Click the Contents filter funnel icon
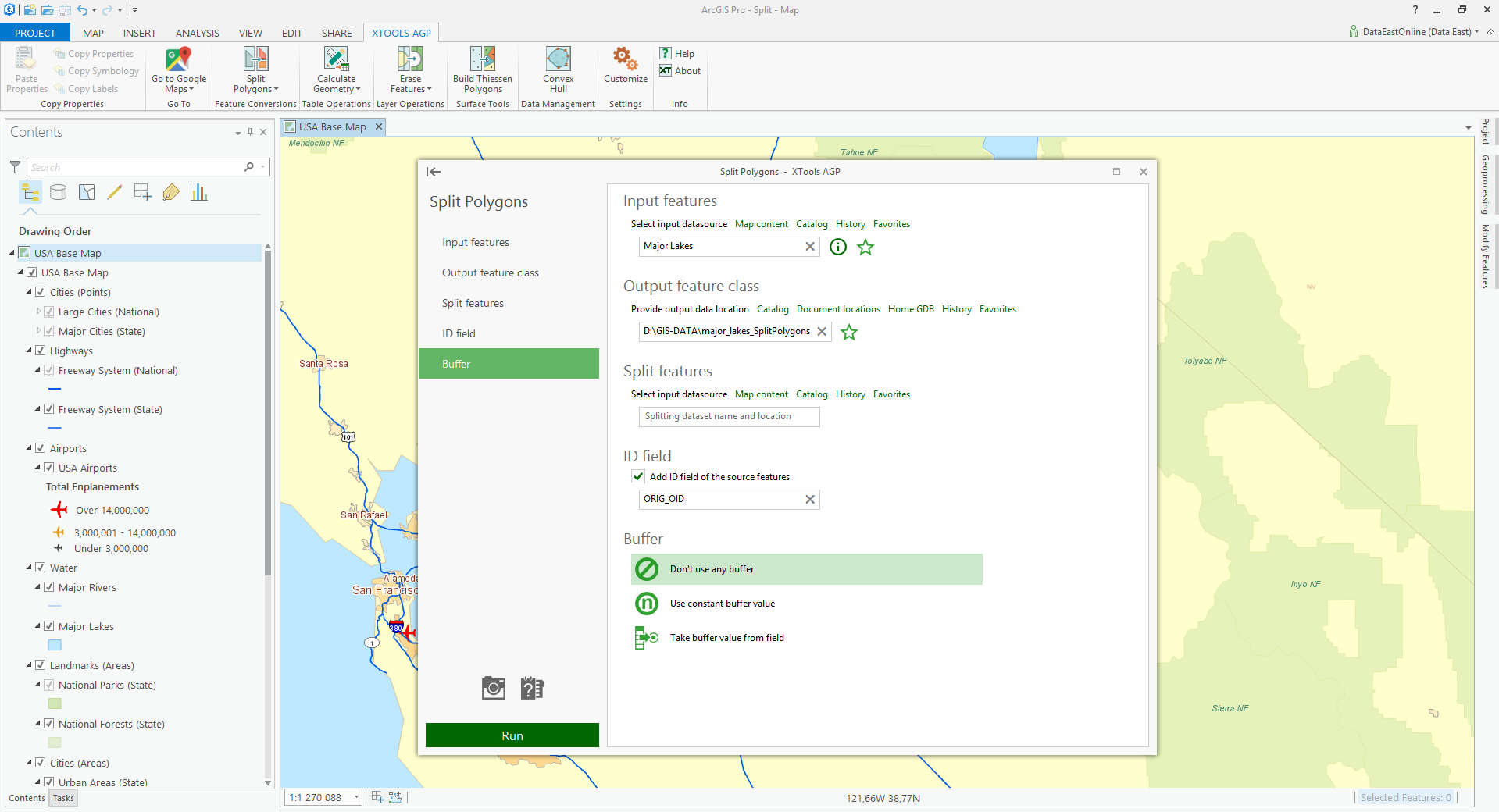 [x=15, y=167]
